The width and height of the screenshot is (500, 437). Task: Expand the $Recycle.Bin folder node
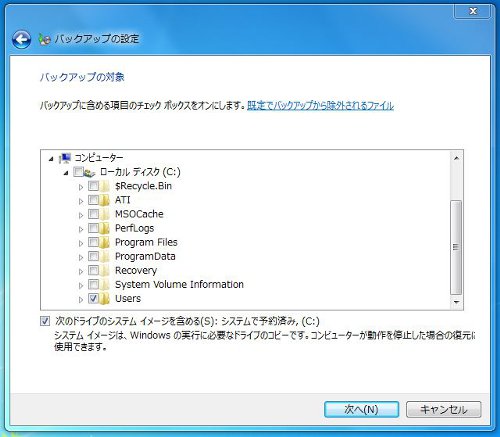81,187
